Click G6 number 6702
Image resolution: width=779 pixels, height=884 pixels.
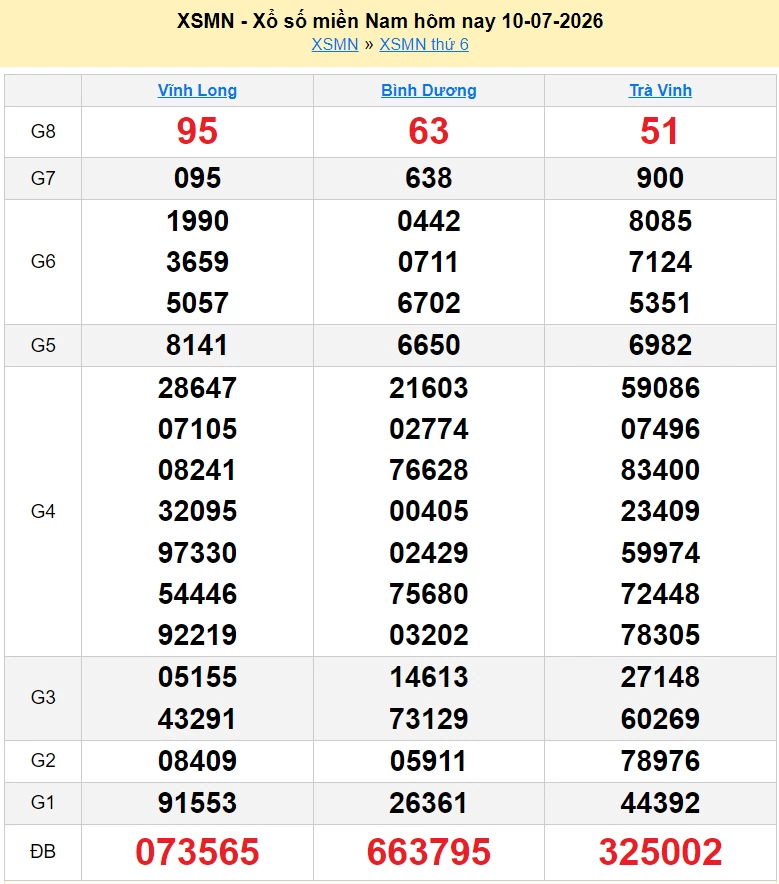429,303
